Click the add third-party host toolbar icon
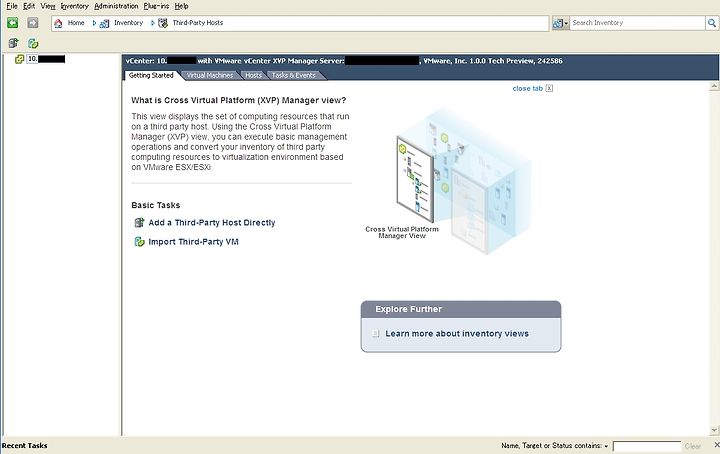This screenshot has width=720, height=454. 13,43
